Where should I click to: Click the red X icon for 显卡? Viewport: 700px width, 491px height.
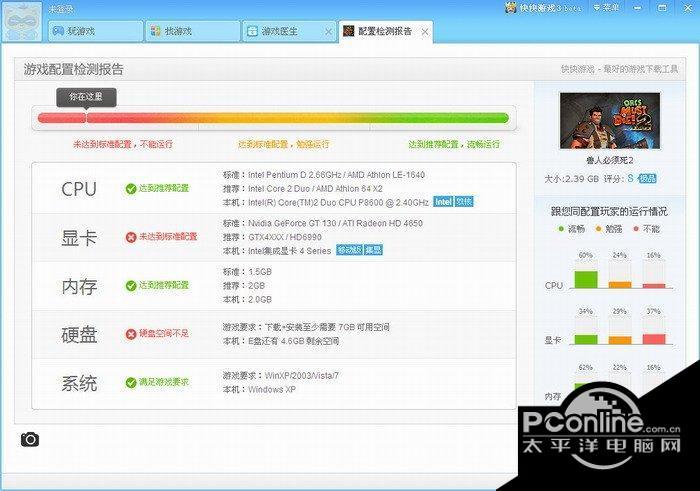pyautogui.click(x=131, y=237)
